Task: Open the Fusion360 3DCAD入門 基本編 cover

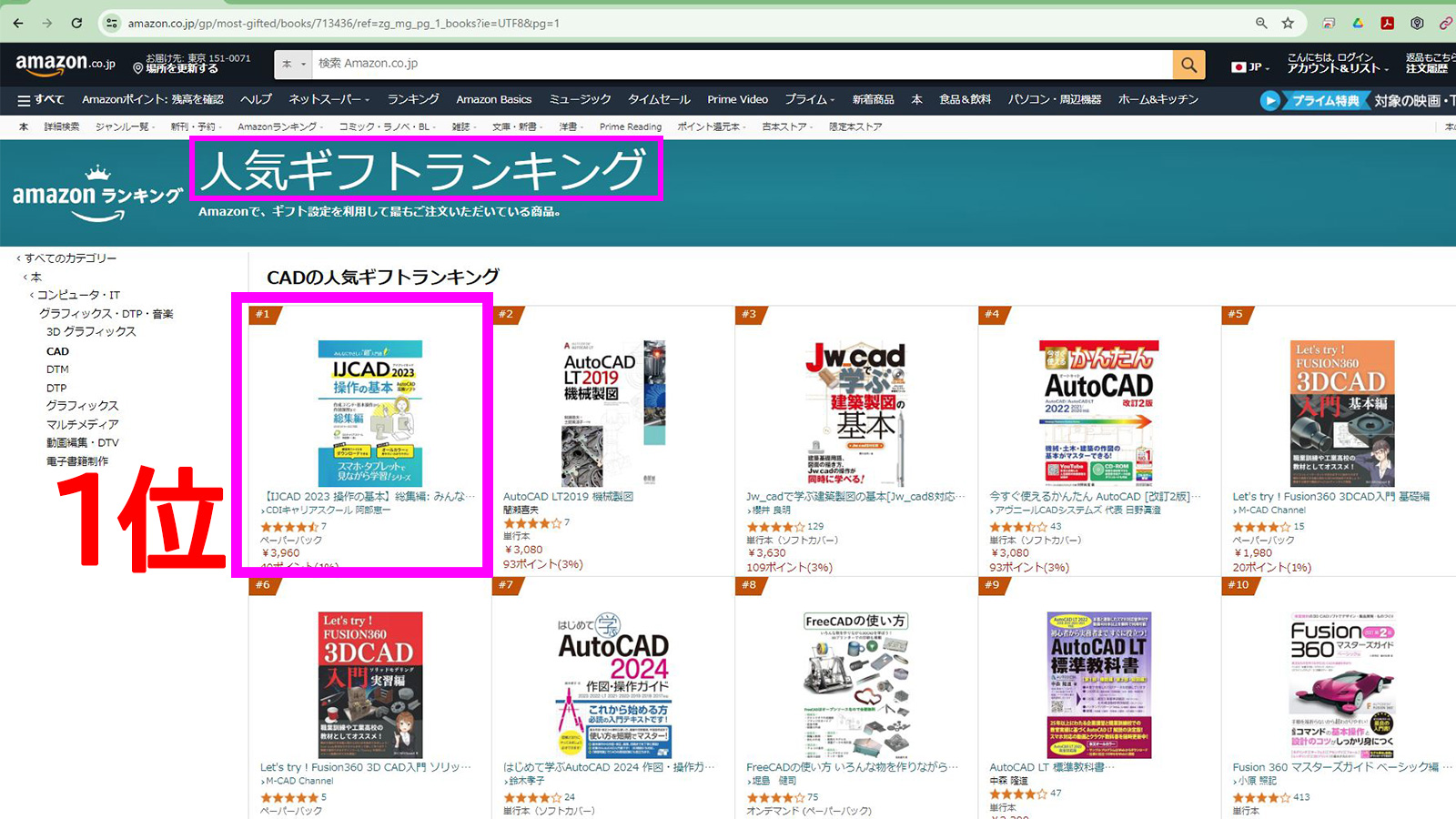Action: pyautogui.click(x=1342, y=413)
